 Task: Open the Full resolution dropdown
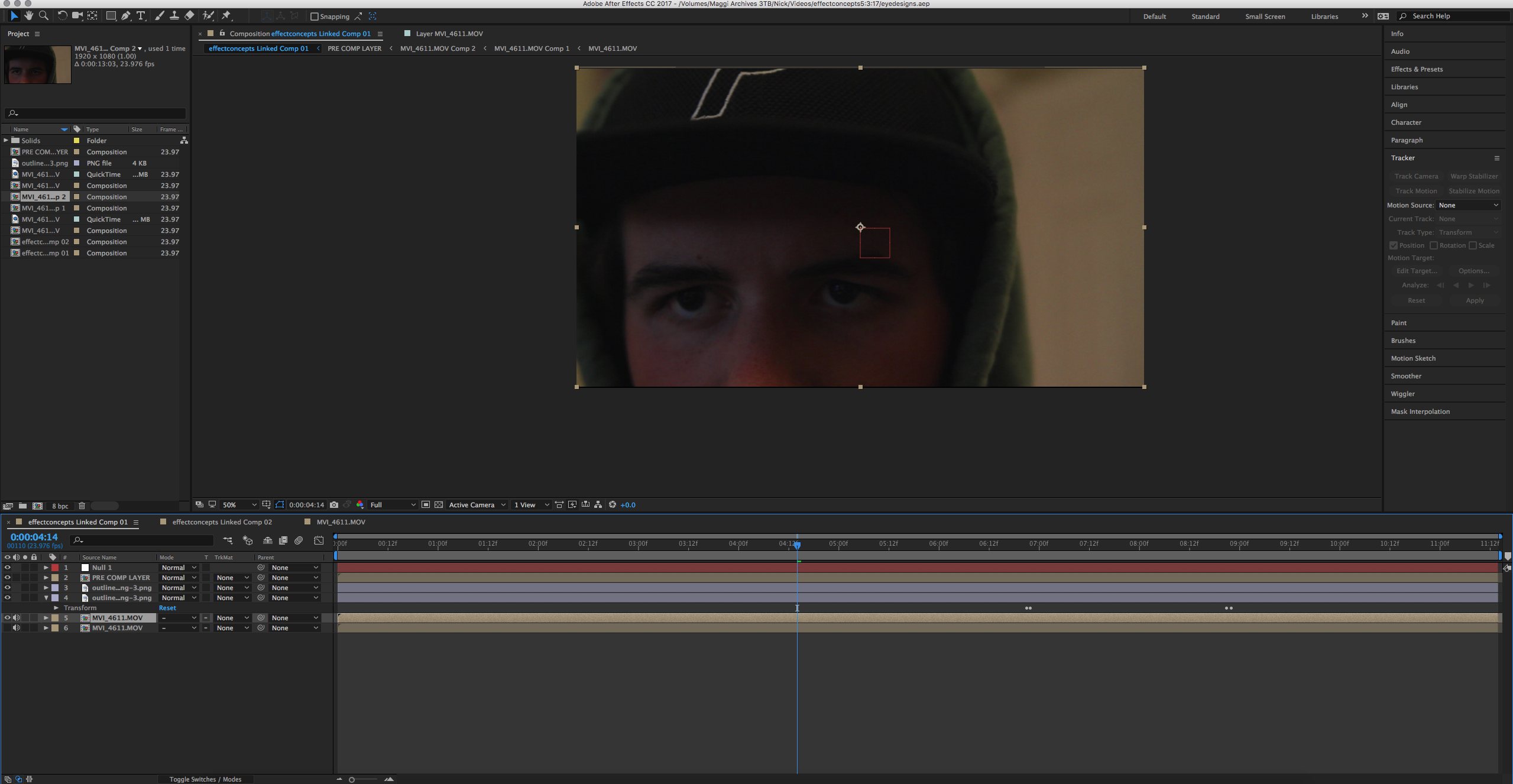pos(393,505)
